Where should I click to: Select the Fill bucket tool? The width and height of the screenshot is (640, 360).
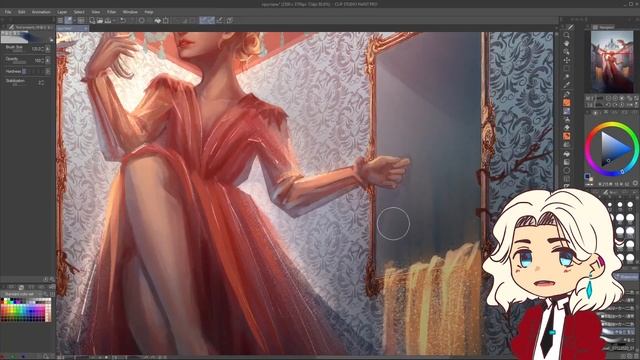567,153
